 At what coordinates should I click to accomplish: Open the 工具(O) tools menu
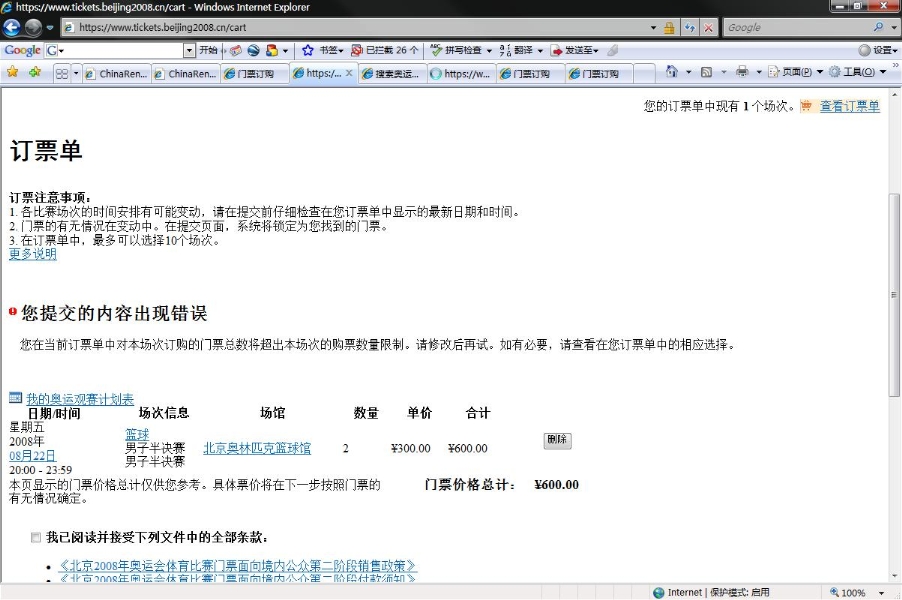(x=857, y=72)
